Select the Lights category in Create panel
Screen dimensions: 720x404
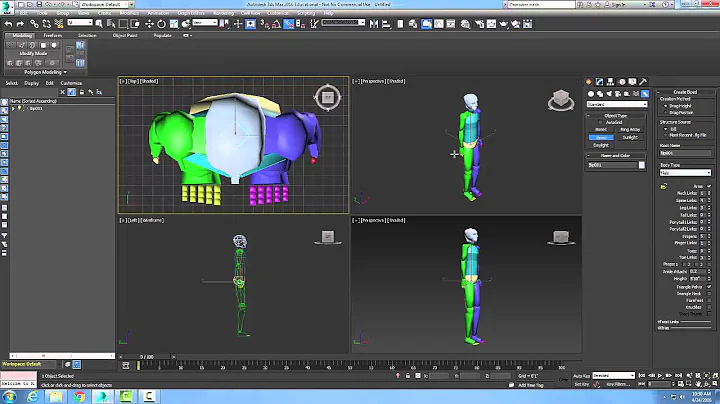(609, 94)
